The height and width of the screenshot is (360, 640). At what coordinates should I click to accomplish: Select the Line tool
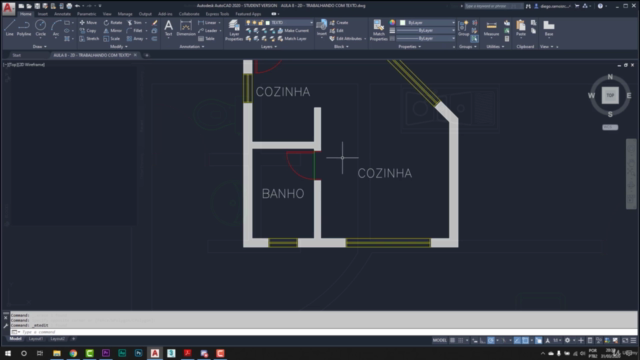point(9,28)
